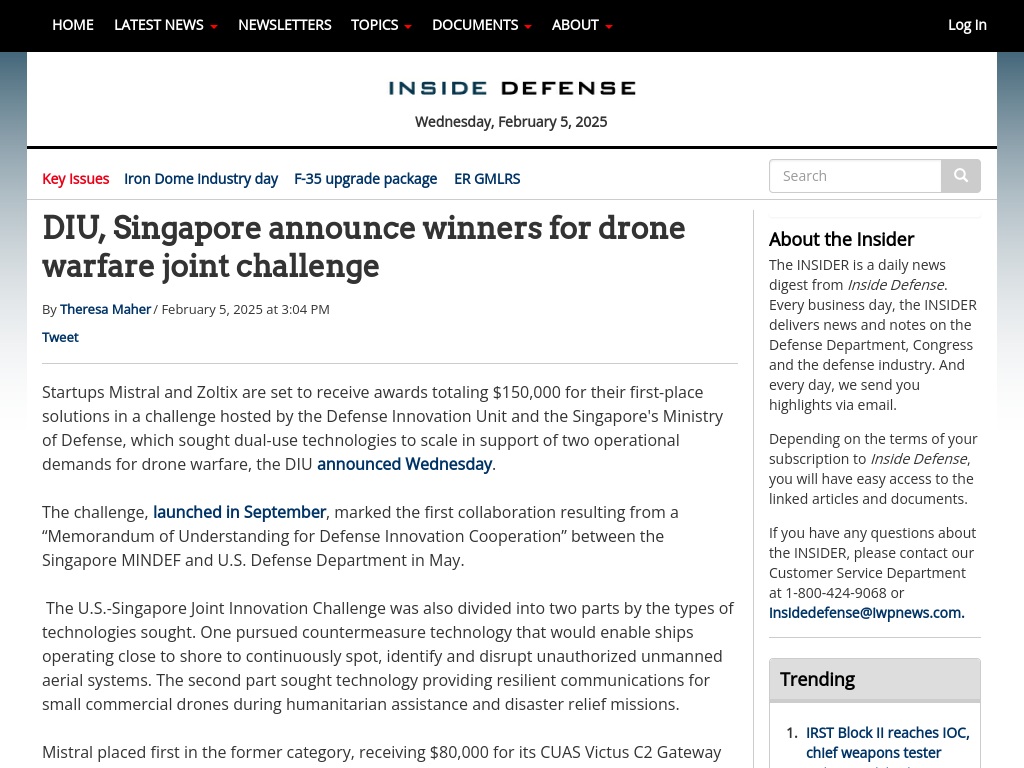Open the NEWSLETTERS menu item

(285, 25)
